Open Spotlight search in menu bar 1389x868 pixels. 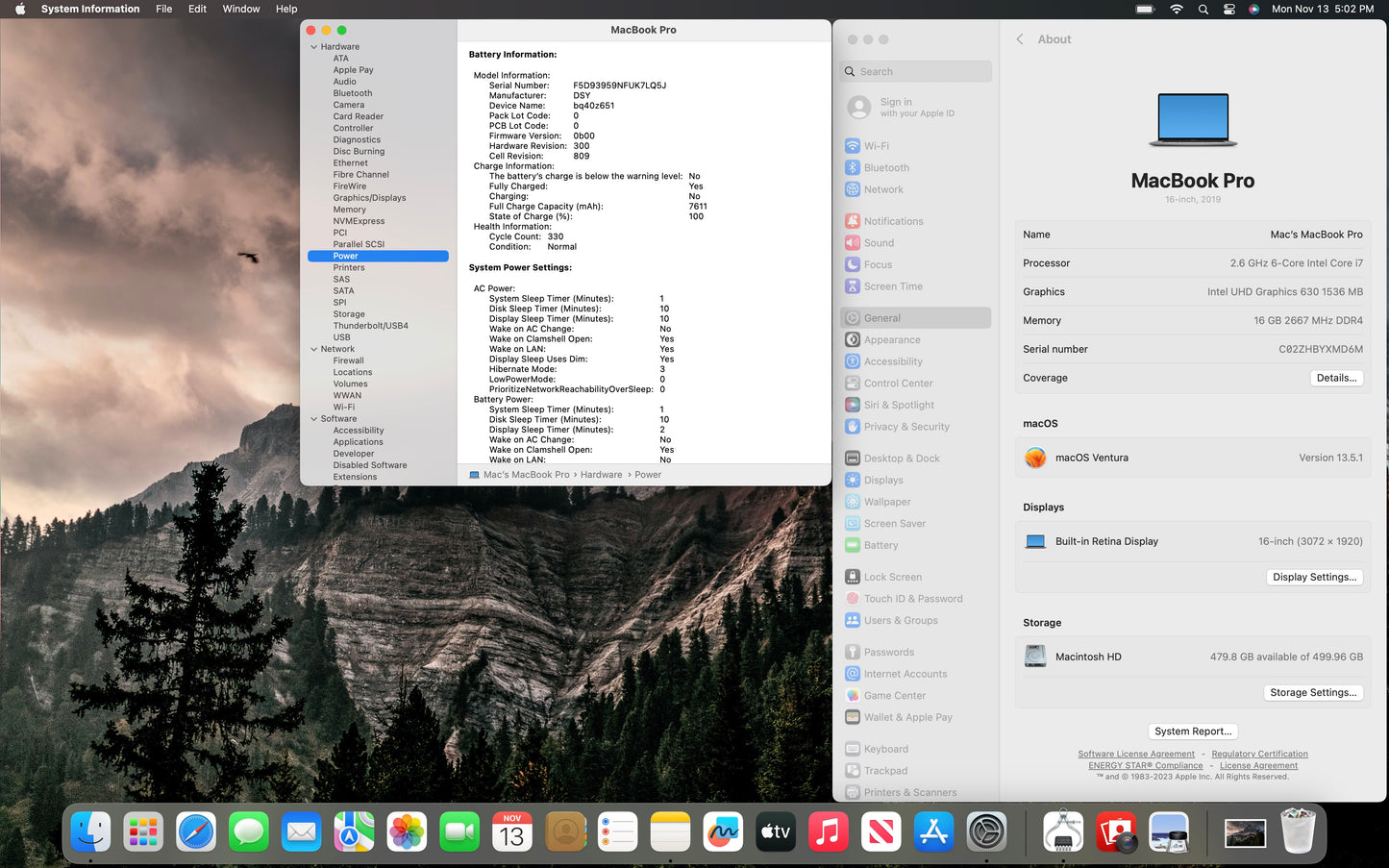1203,9
